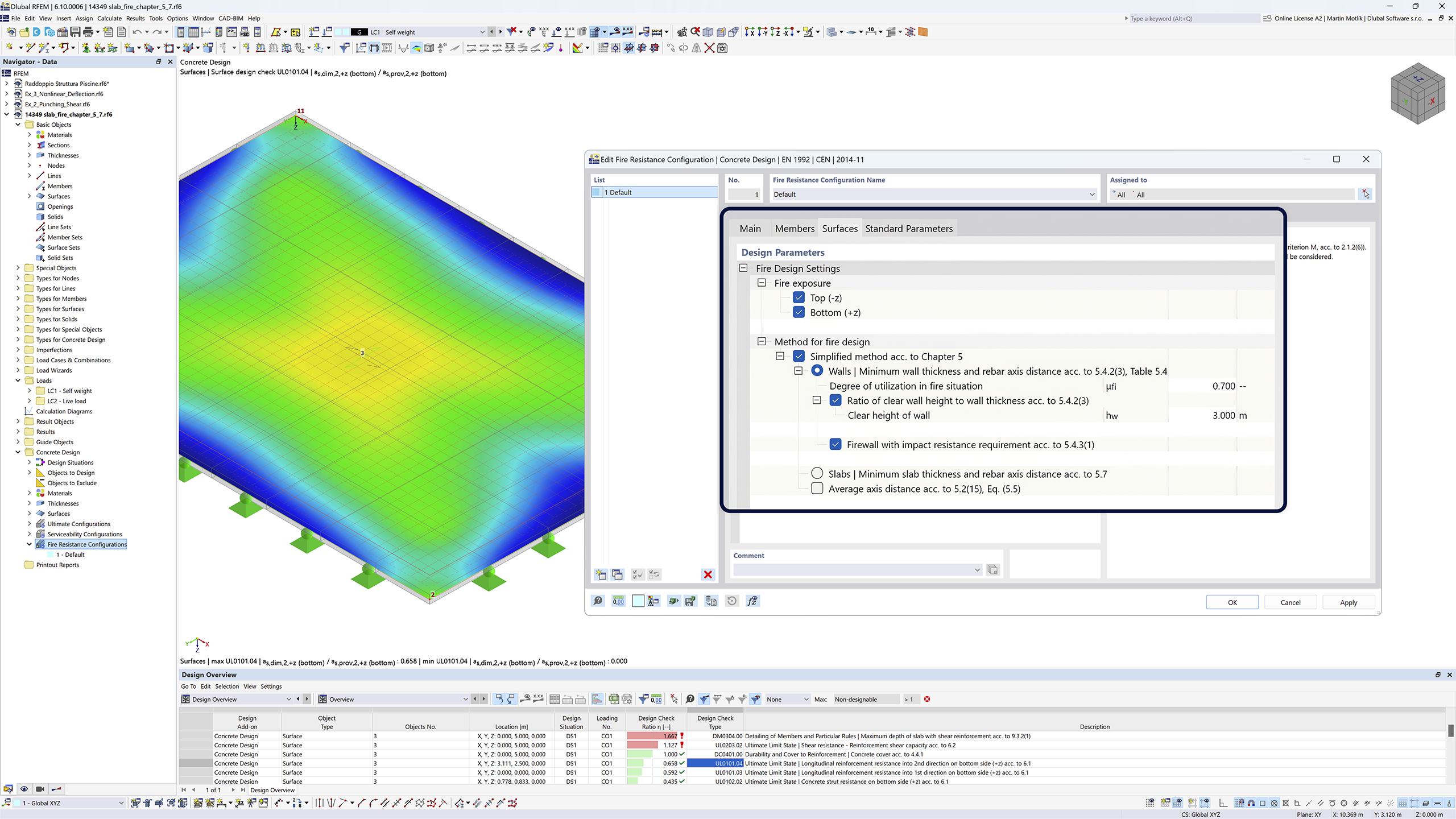Delete the configuration with the red X icon
1456x819 pixels.
[708, 574]
